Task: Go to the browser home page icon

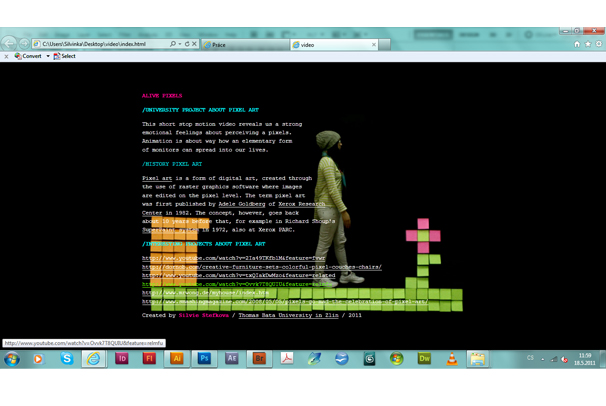Action: click(x=577, y=44)
